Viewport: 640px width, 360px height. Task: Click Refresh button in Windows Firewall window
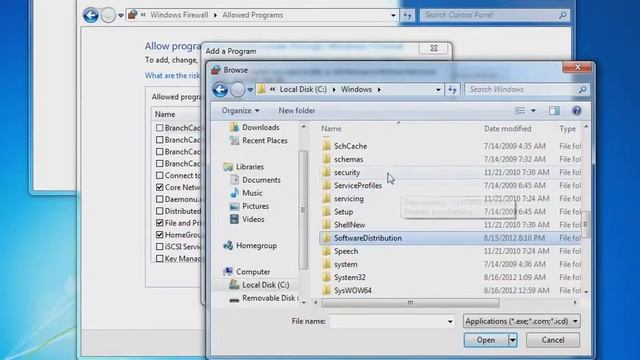pos(407,15)
